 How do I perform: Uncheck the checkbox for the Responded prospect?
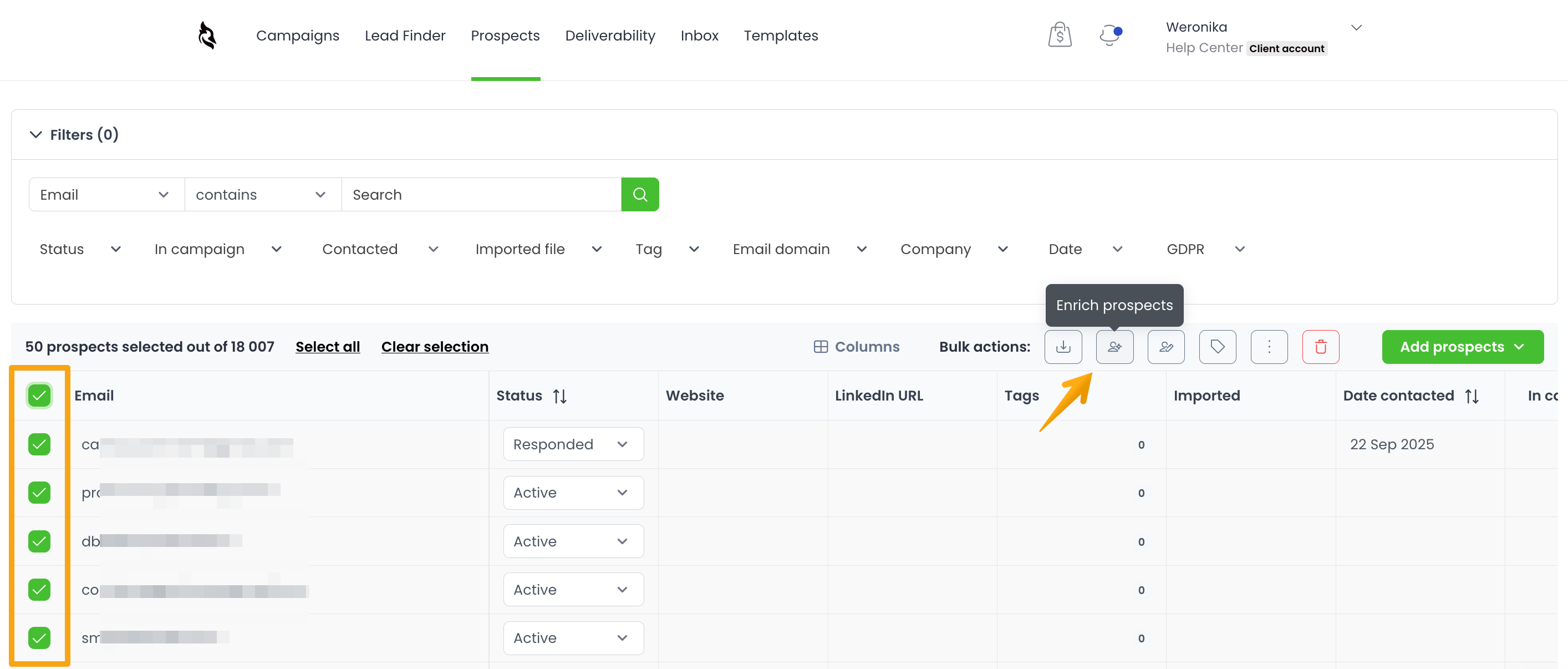pos(39,444)
